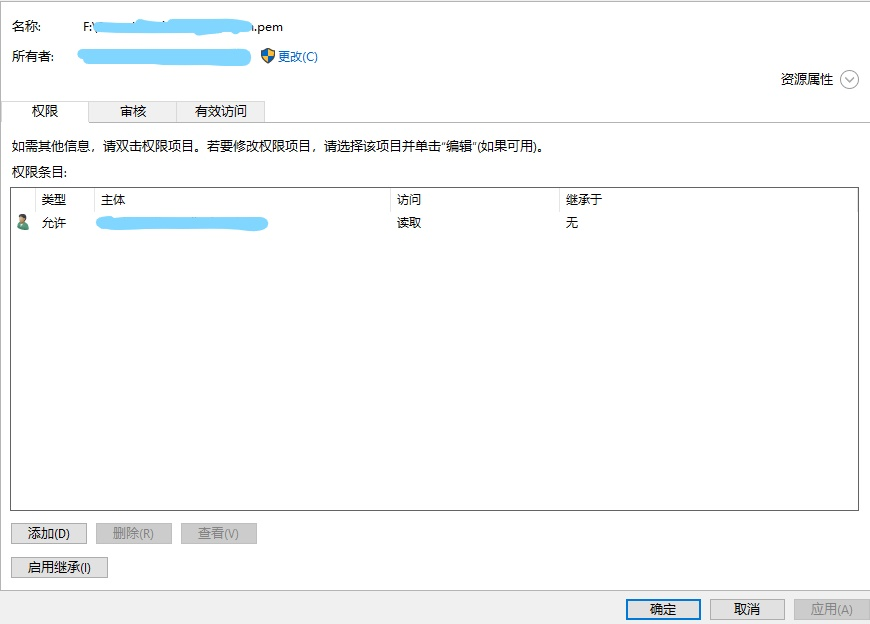Click the 访问 column header
This screenshot has height=624, width=870.
[409, 200]
